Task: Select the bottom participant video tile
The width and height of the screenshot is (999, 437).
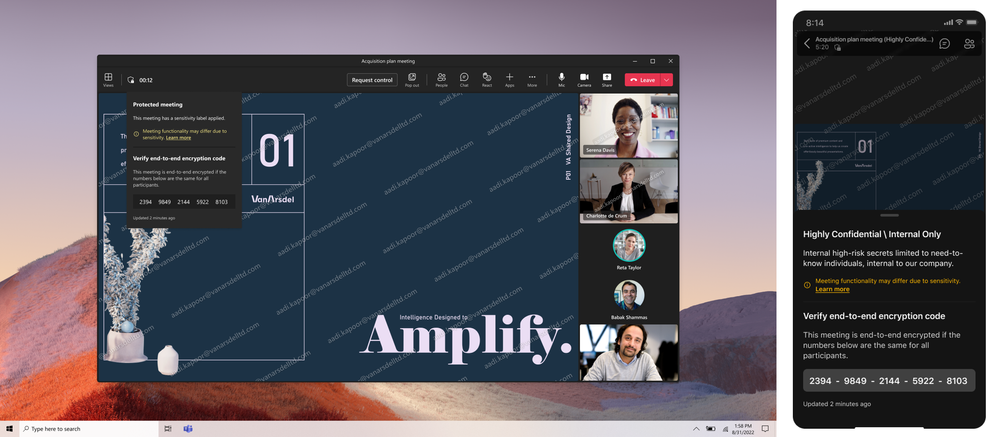Action: pos(628,352)
